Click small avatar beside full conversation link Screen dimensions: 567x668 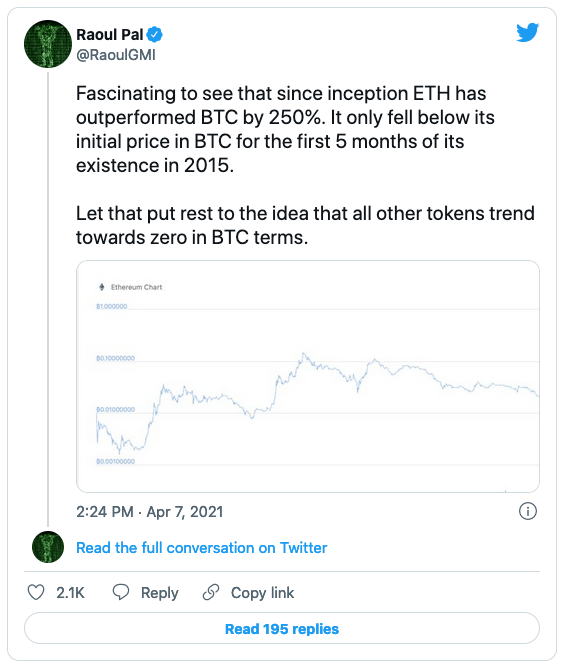(x=48, y=547)
